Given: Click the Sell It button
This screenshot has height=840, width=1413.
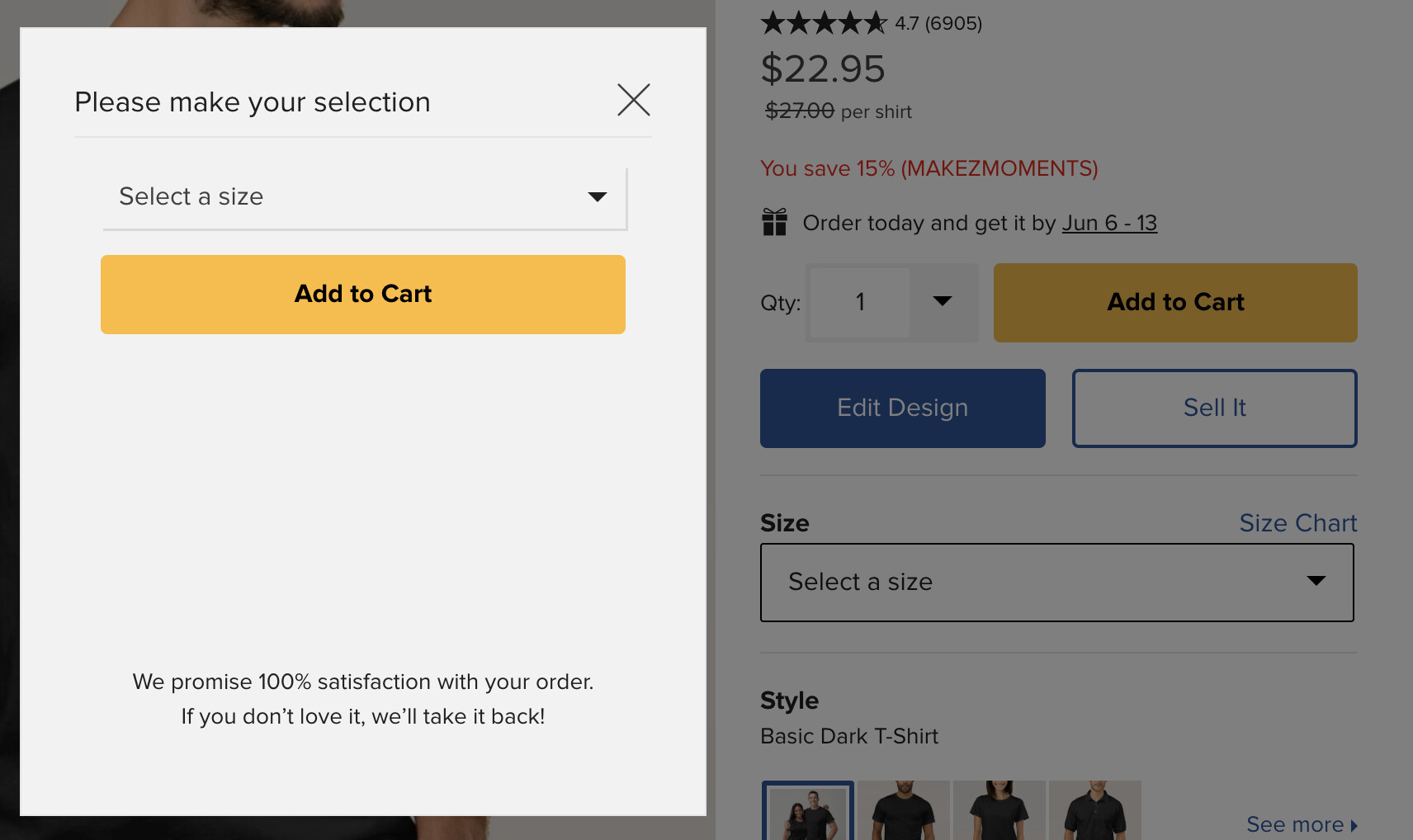Looking at the screenshot, I should [x=1215, y=408].
